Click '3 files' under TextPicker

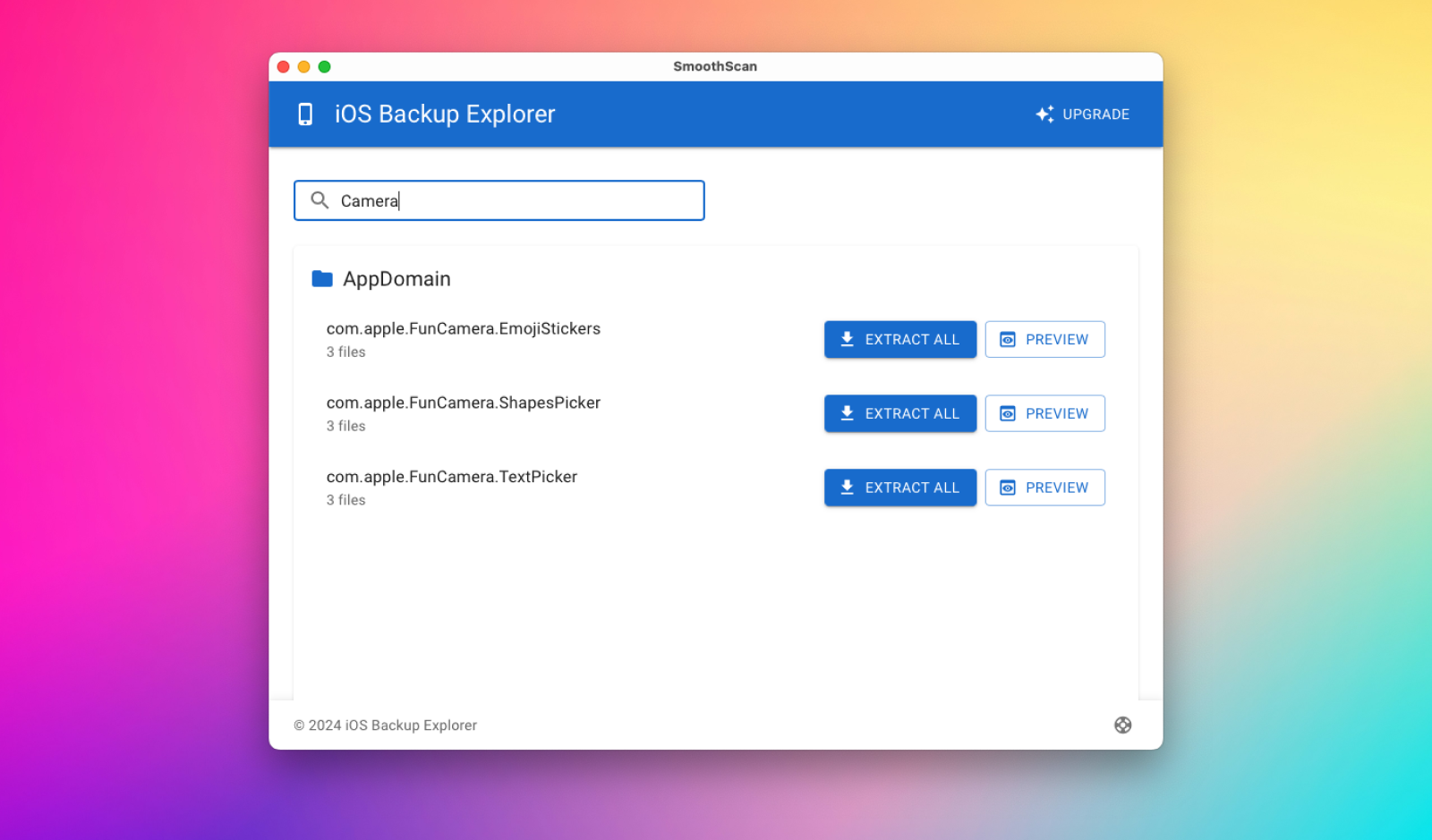tap(345, 500)
